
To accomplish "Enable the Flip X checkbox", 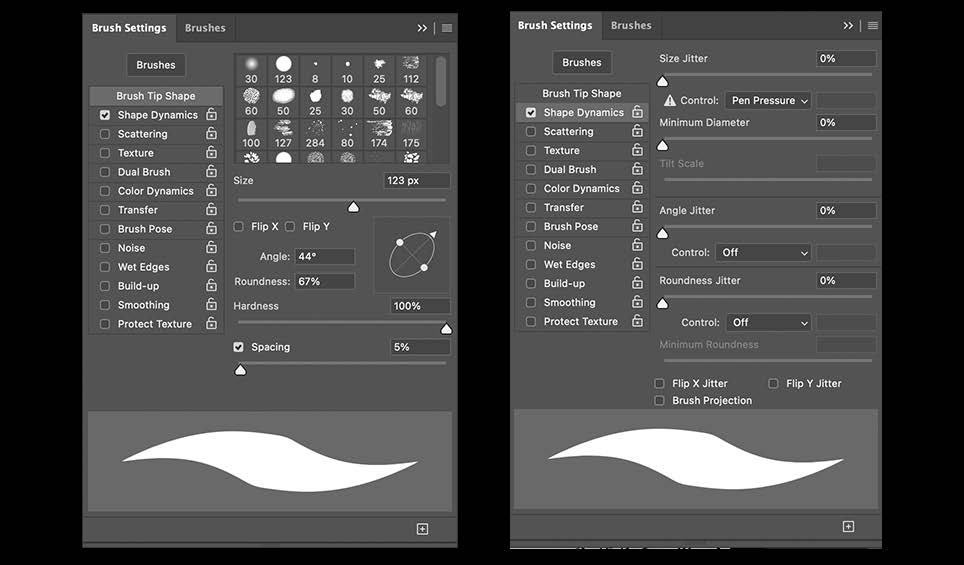I will point(239,227).
